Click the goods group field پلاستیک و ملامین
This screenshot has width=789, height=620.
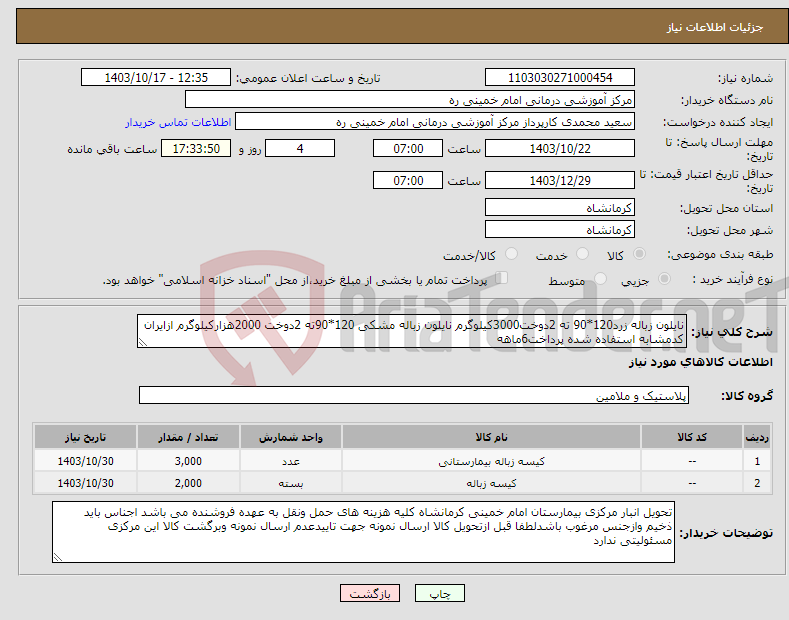[x=414, y=396]
